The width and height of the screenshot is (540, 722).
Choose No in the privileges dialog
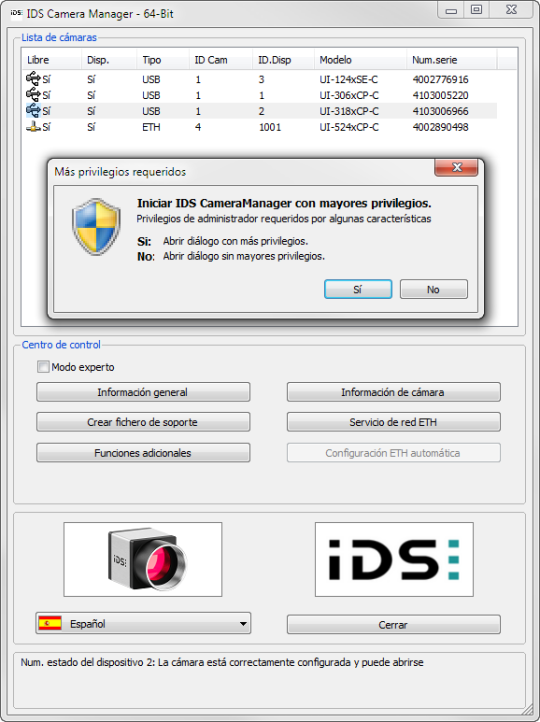[434, 289]
